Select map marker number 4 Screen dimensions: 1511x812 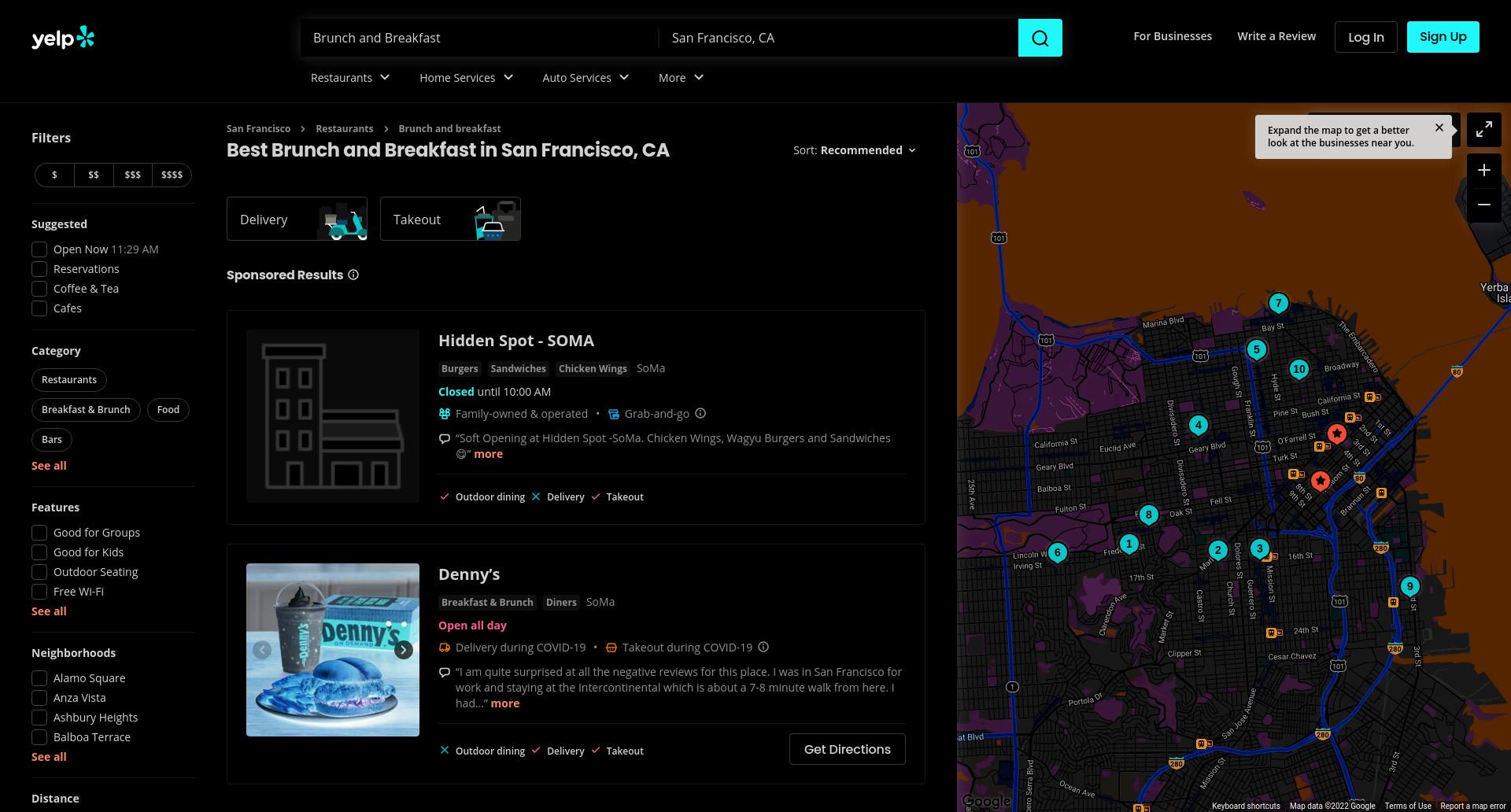click(x=1198, y=426)
